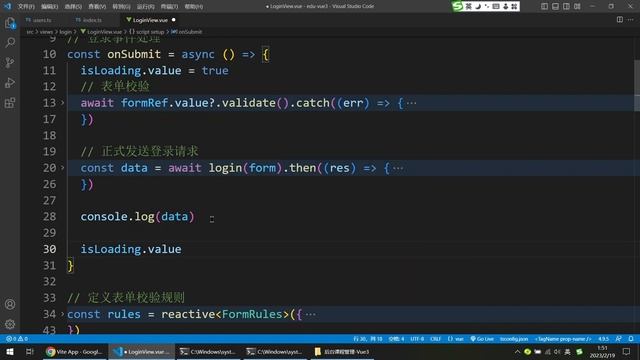640x360 pixels.
Task: Open the 运行 (Run) menu
Action: pos(145,7)
